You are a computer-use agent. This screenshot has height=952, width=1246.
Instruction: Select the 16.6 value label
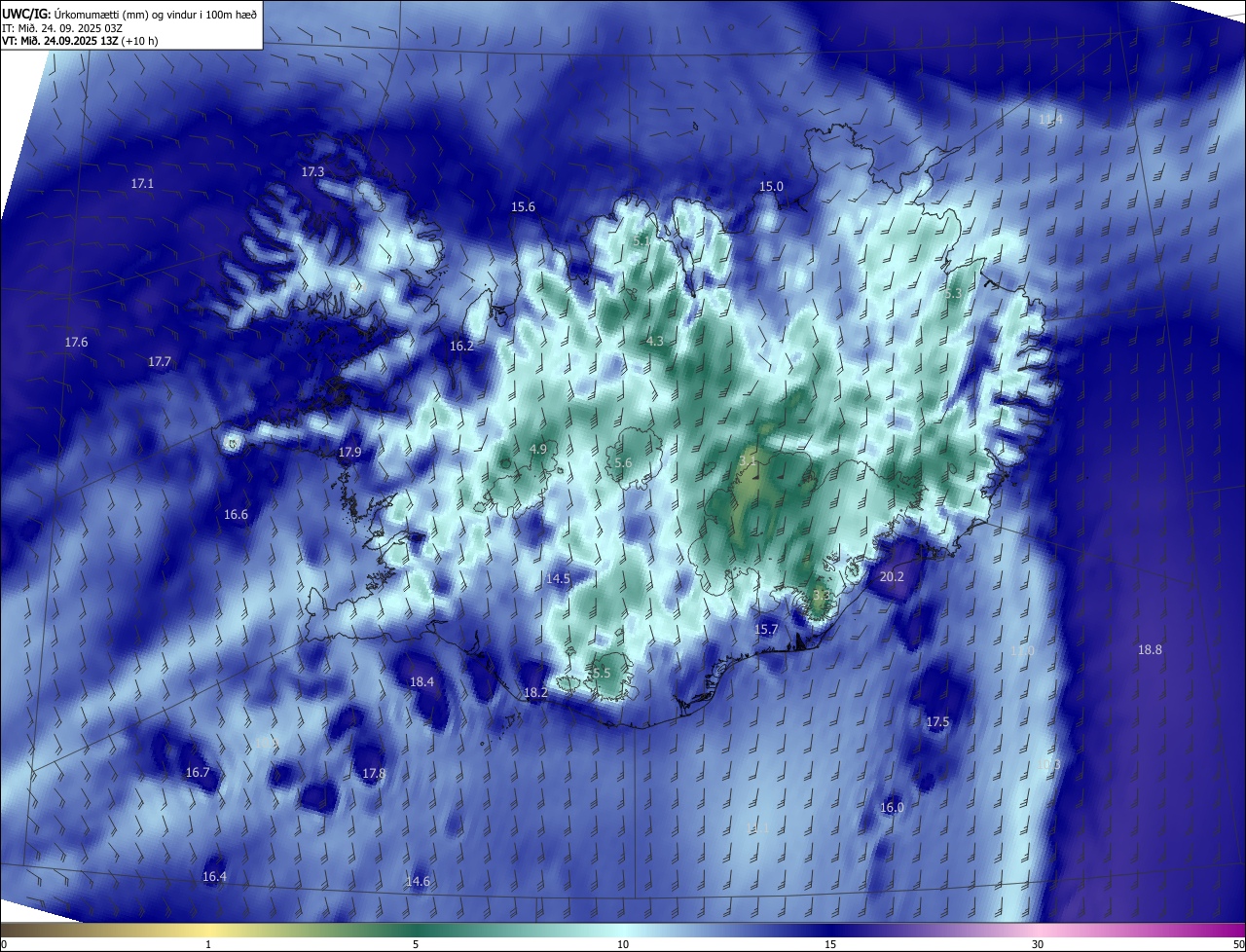[x=236, y=514]
